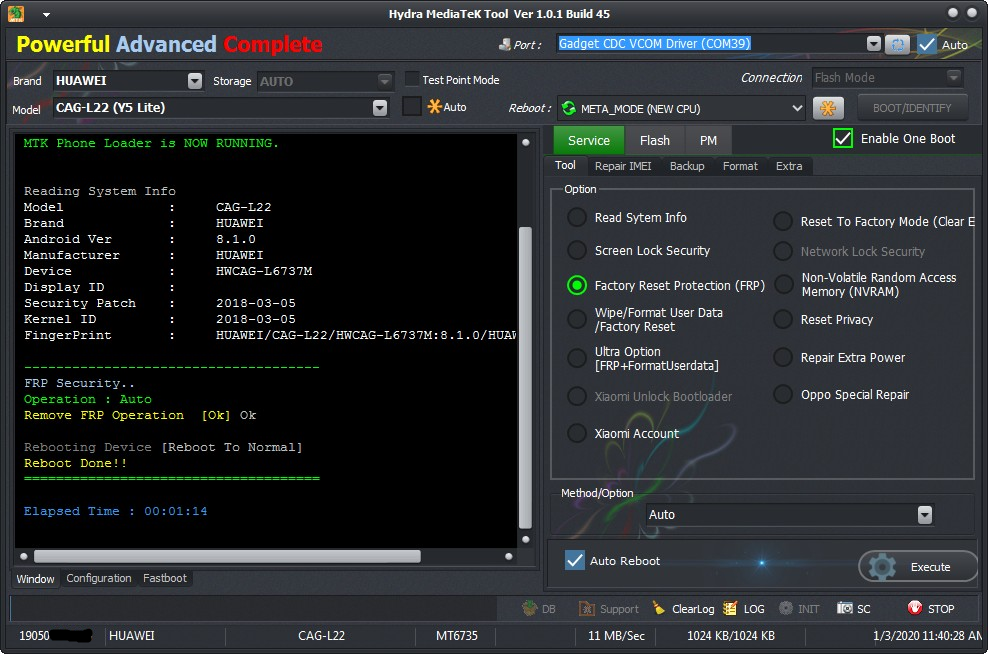
Task: Select Reset Privacy option
Action: pyautogui.click(x=783, y=319)
